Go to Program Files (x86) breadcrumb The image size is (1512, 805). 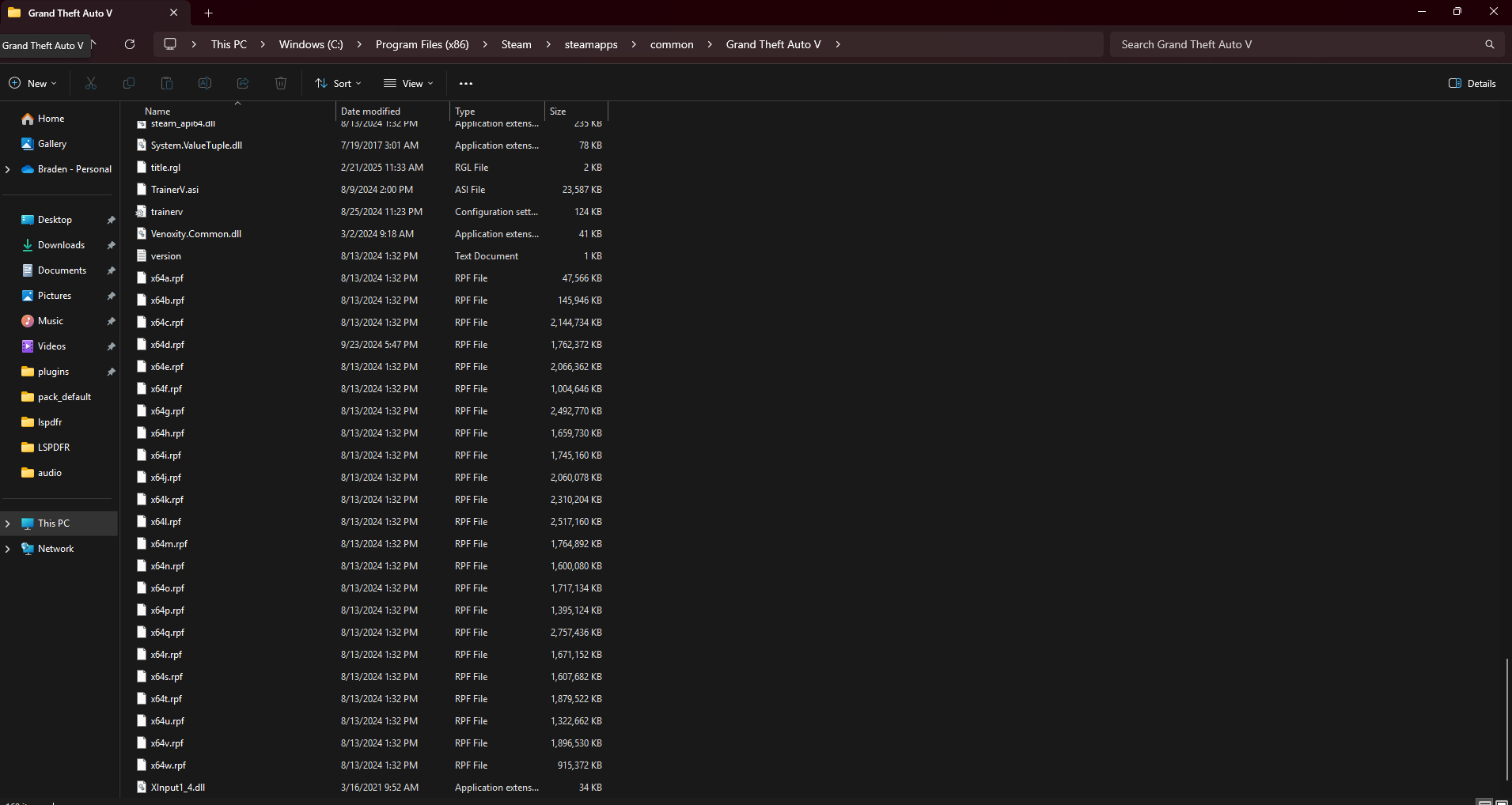pos(423,44)
